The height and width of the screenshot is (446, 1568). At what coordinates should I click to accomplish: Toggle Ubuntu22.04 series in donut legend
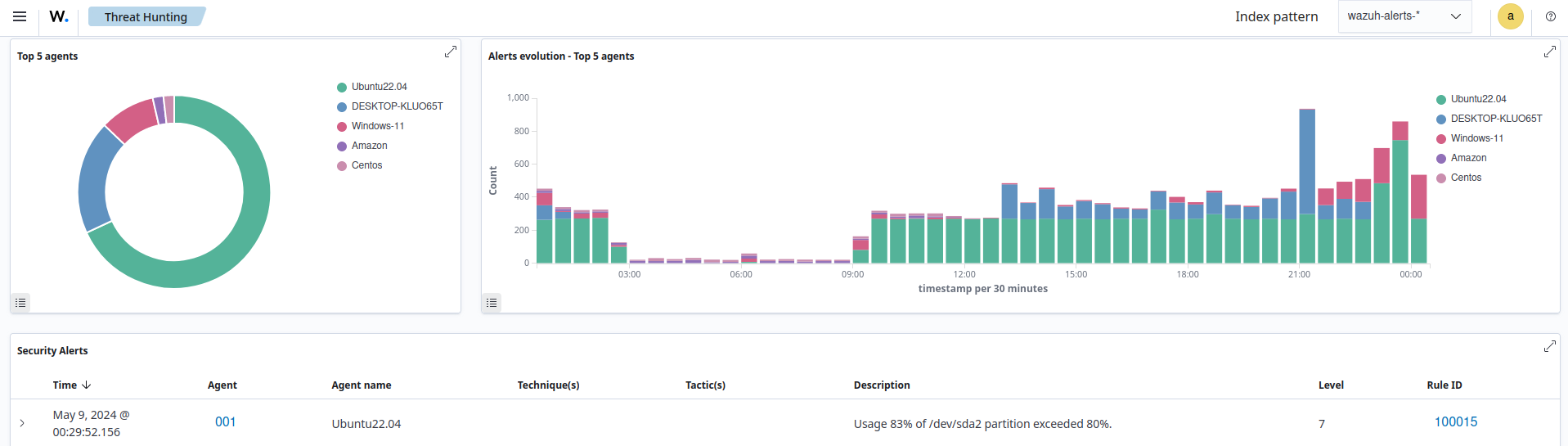[x=379, y=87]
